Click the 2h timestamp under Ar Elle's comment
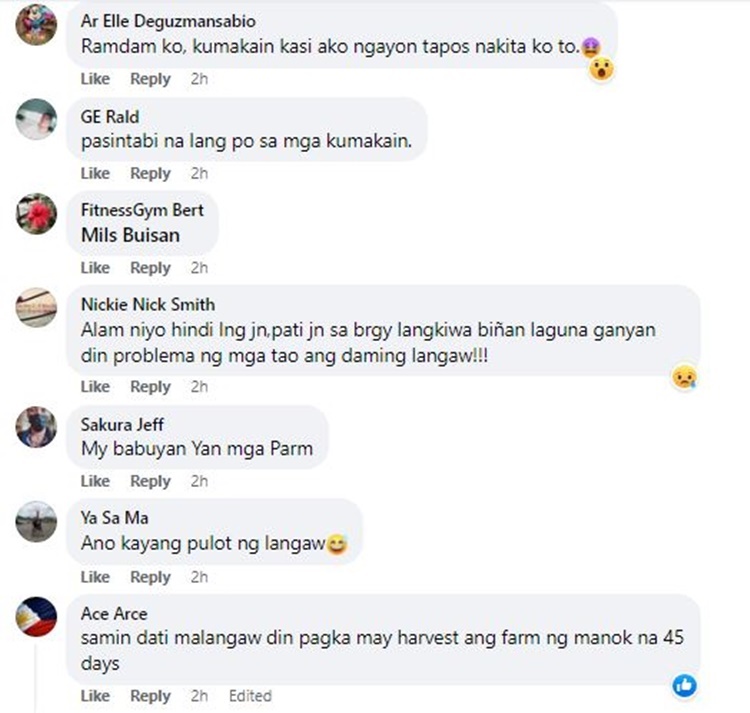This screenshot has height=713, width=750. point(199,78)
